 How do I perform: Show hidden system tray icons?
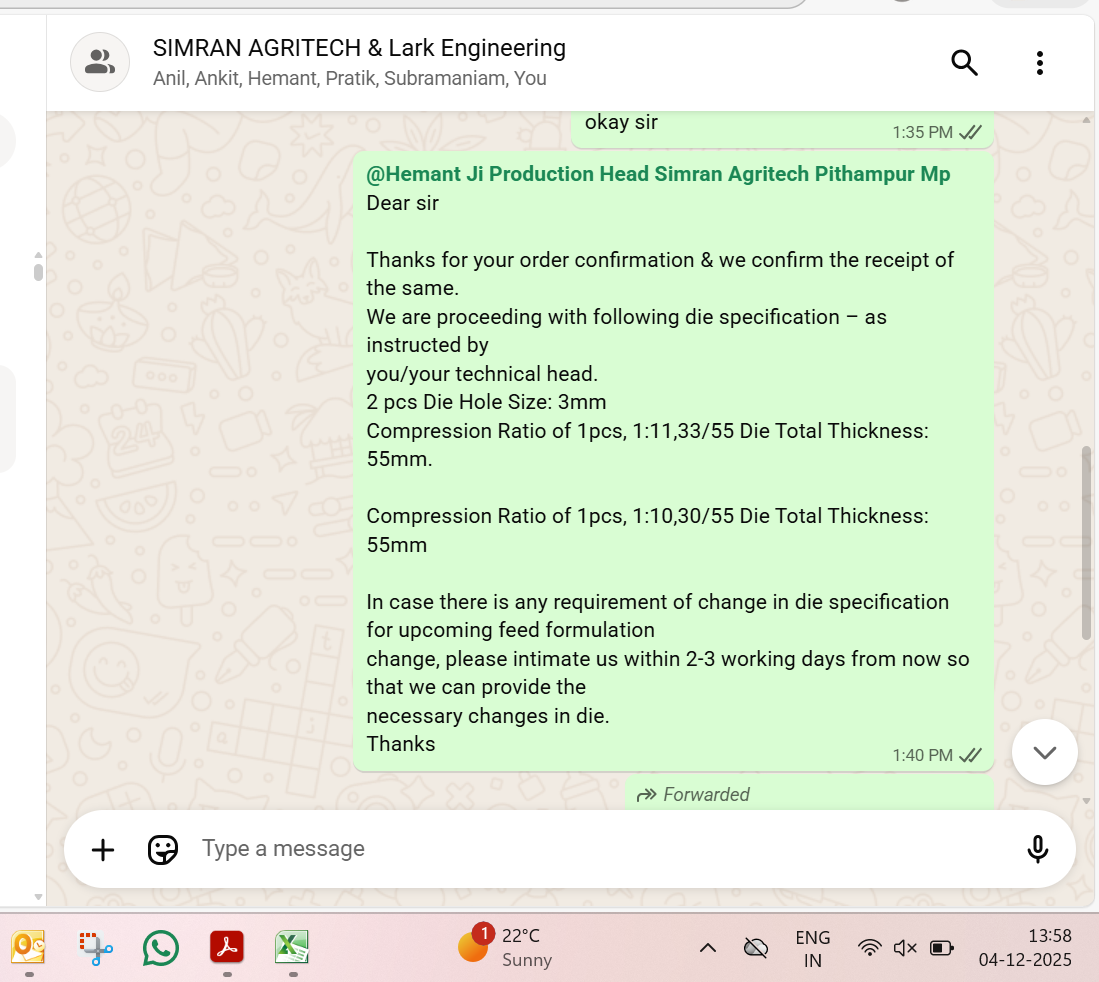708,948
